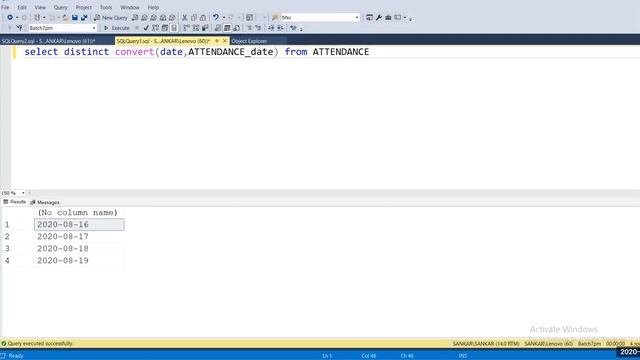Click the Find text input field

pyautogui.click(x=317, y=18)
